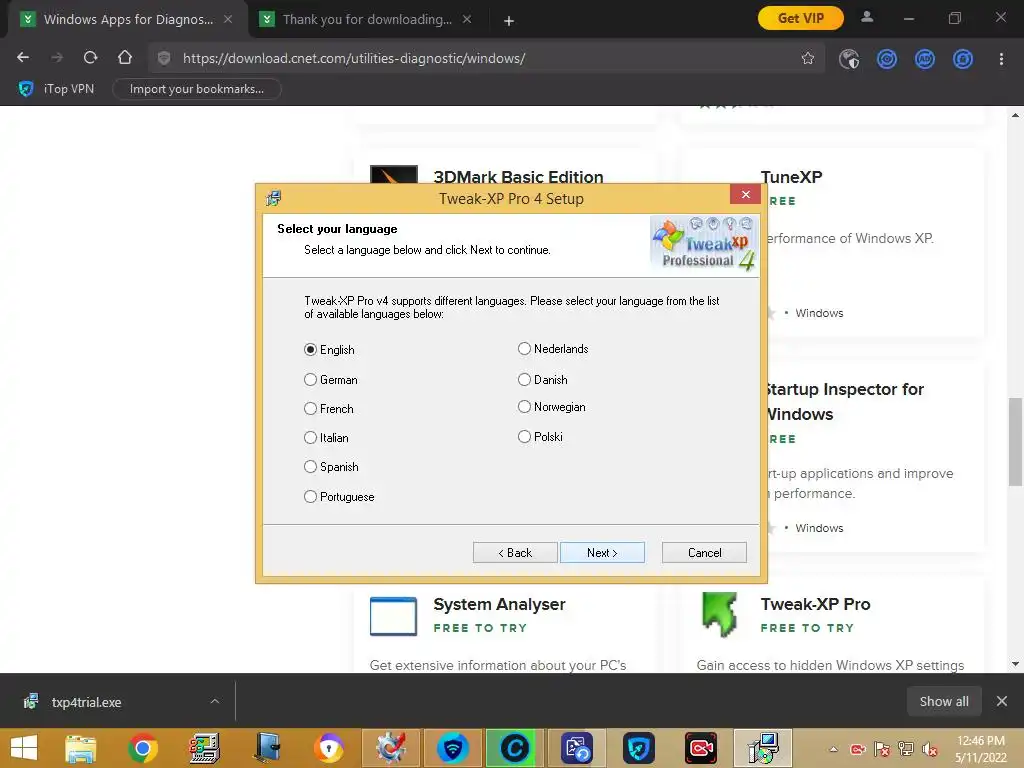Image resolution: width=1024 pixels, height=768 pixels.
Task: Select the Danish radio button
Action: coord(524,379)
